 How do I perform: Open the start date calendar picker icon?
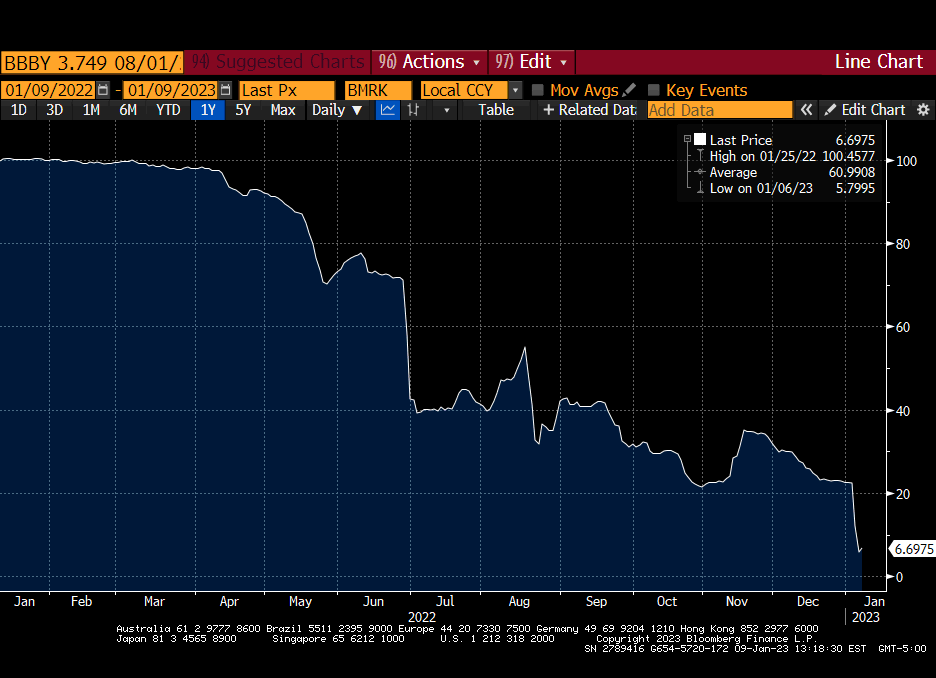click(x=103, y=90)
